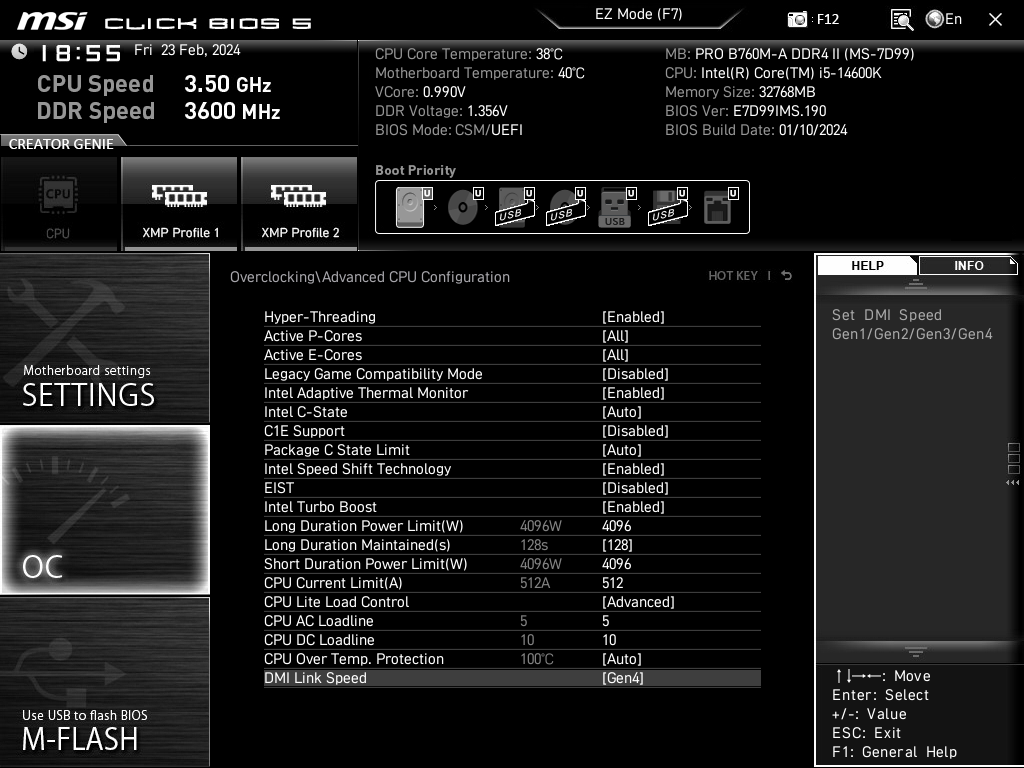The image size is (1024, 768).
Task: Open the M-FLASH BIOS flashing section
Action: pyautogui.click(x=104, y=681)
